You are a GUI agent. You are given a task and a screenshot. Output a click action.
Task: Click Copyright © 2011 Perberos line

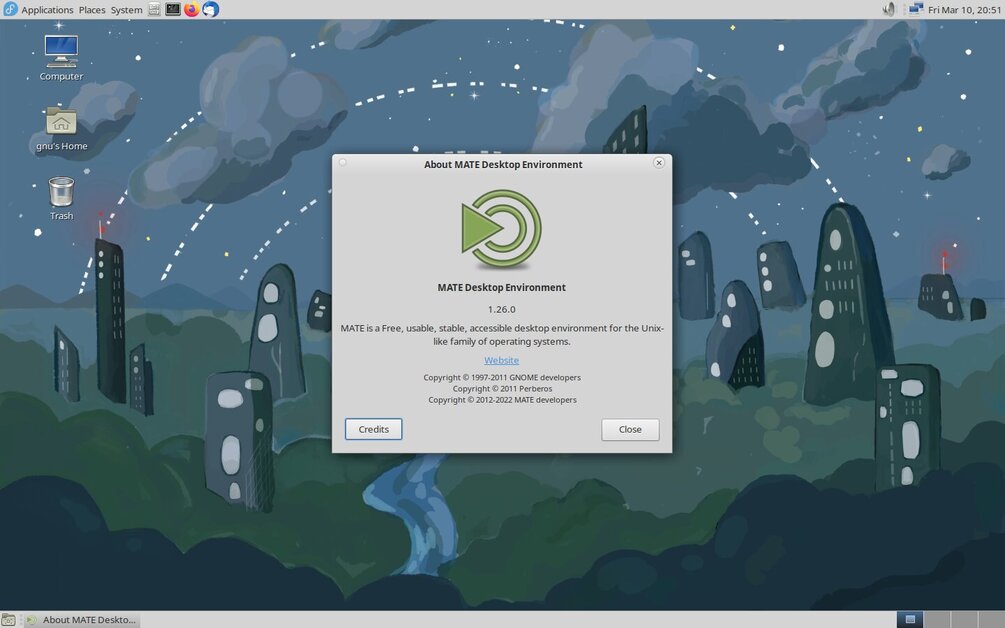click(x=502, y=388)
